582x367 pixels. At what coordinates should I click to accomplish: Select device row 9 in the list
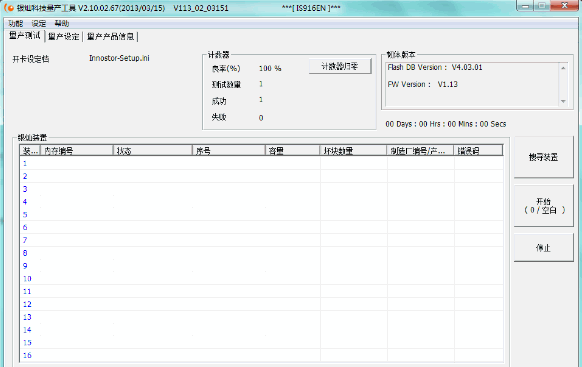(262, 266)
